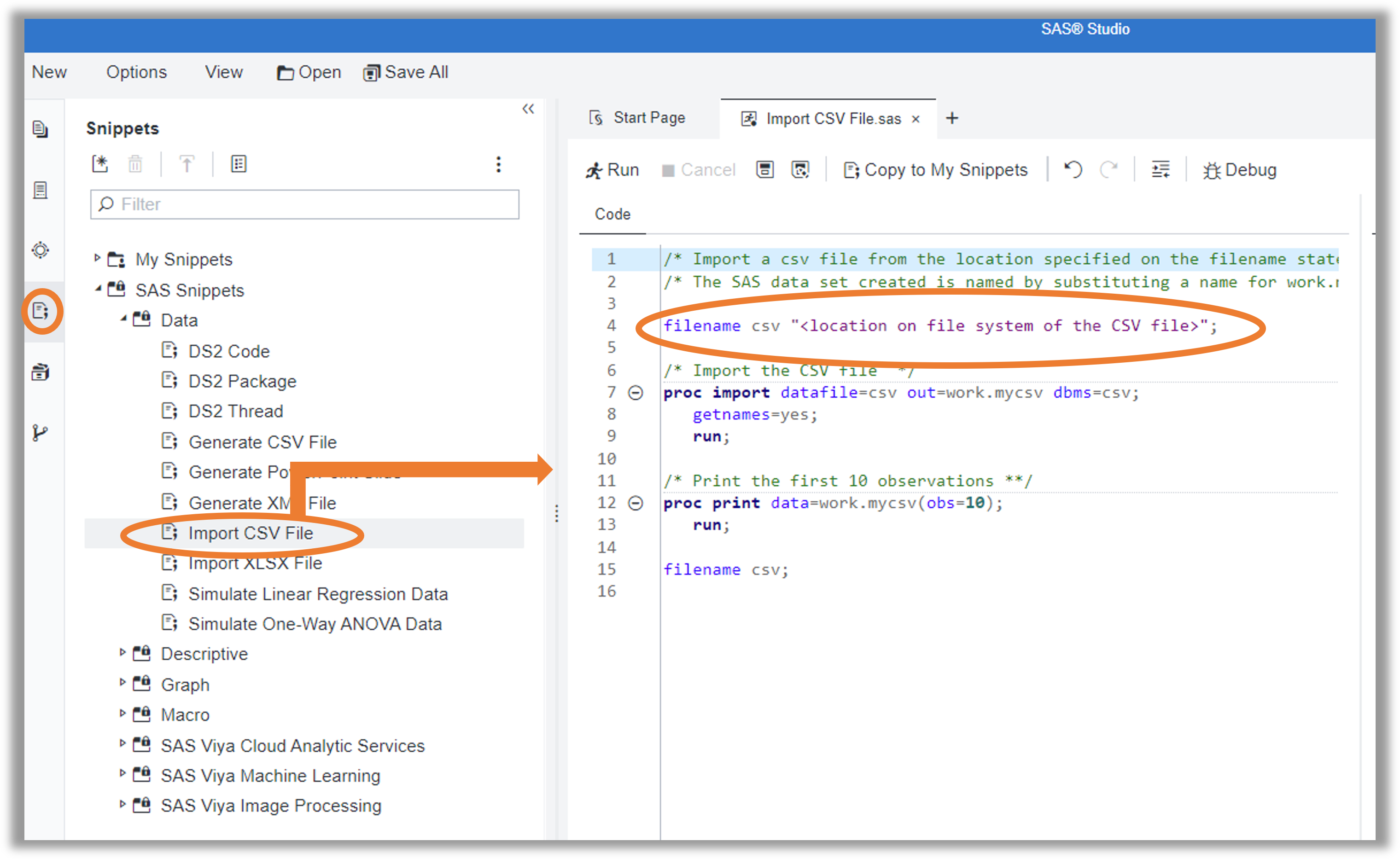Click Copy to My Snippets
The height and width of the screenshot is (859, 1400).
[x=936, y=170]
